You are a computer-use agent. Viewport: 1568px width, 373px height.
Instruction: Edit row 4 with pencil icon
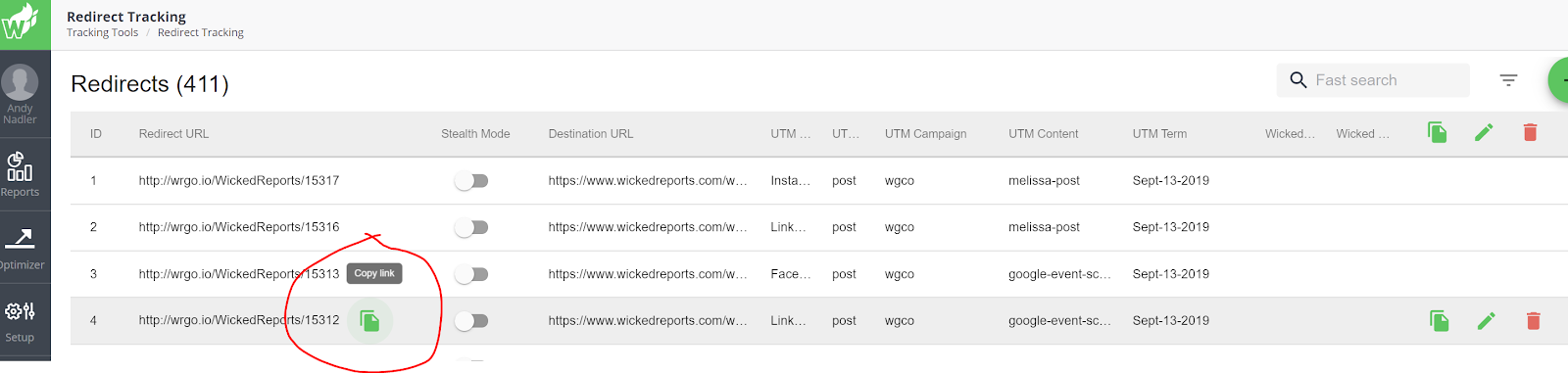[1486, 321]
